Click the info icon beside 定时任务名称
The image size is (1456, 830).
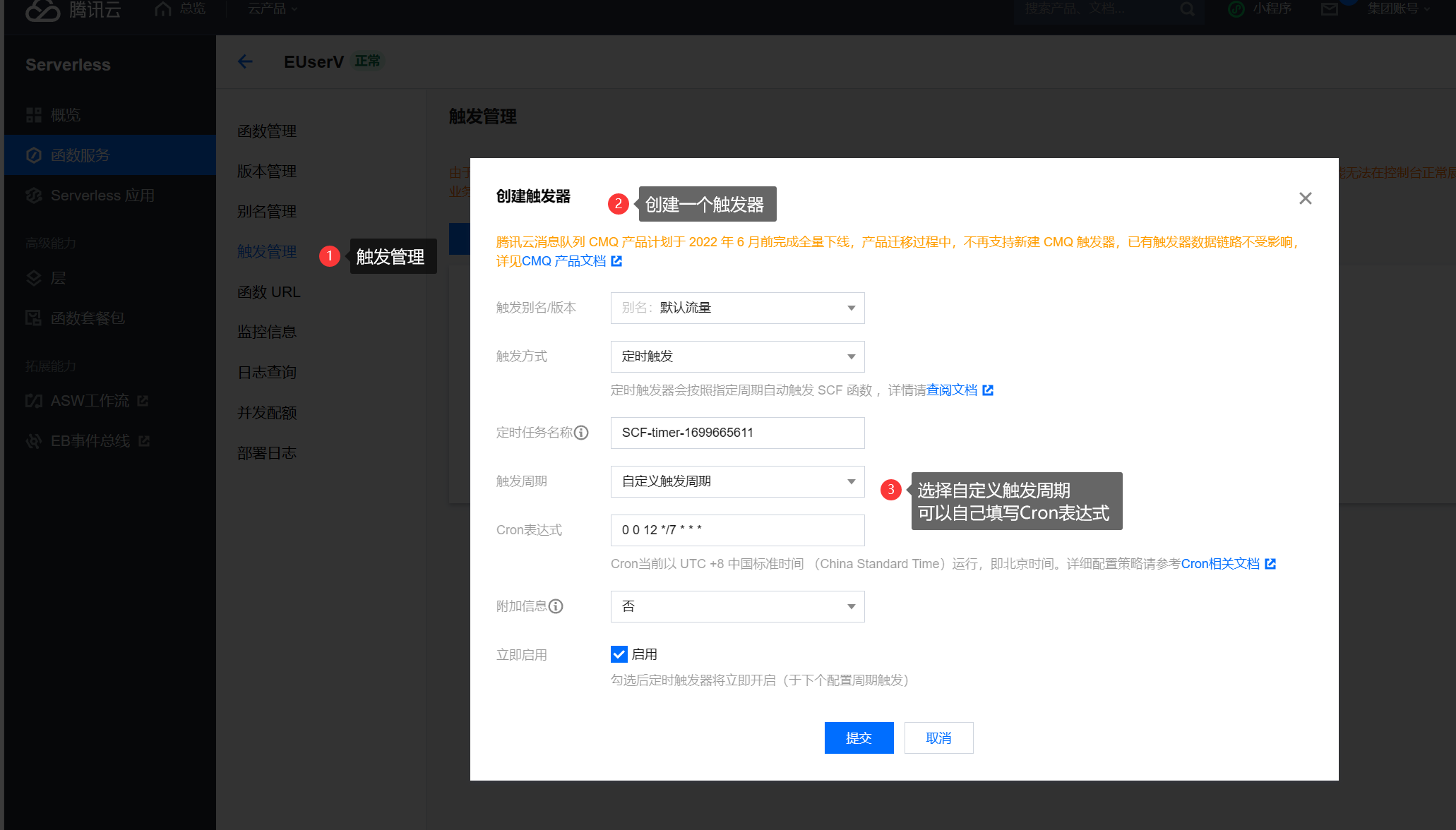click(x=581, y=433)
